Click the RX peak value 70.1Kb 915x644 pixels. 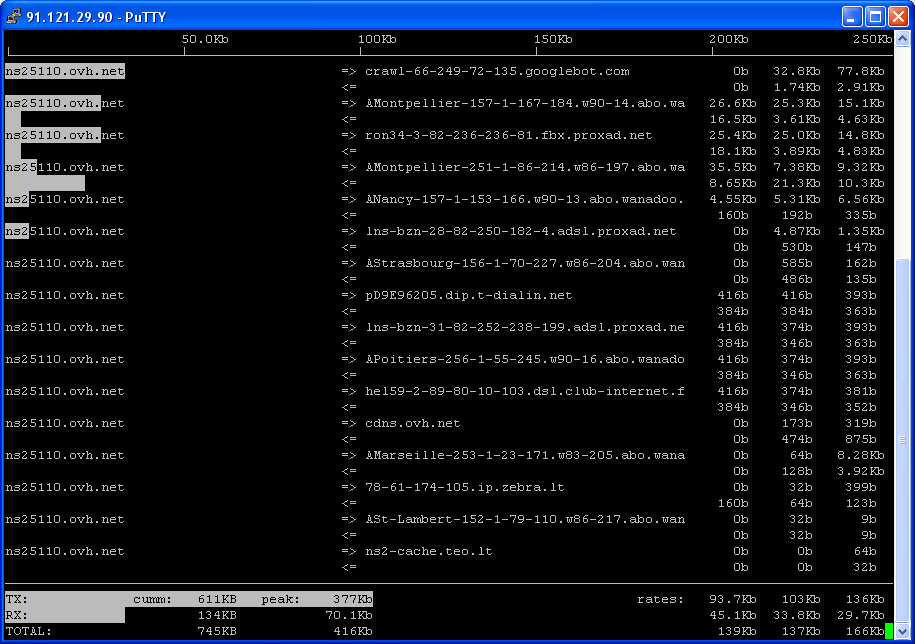[349, 615]
